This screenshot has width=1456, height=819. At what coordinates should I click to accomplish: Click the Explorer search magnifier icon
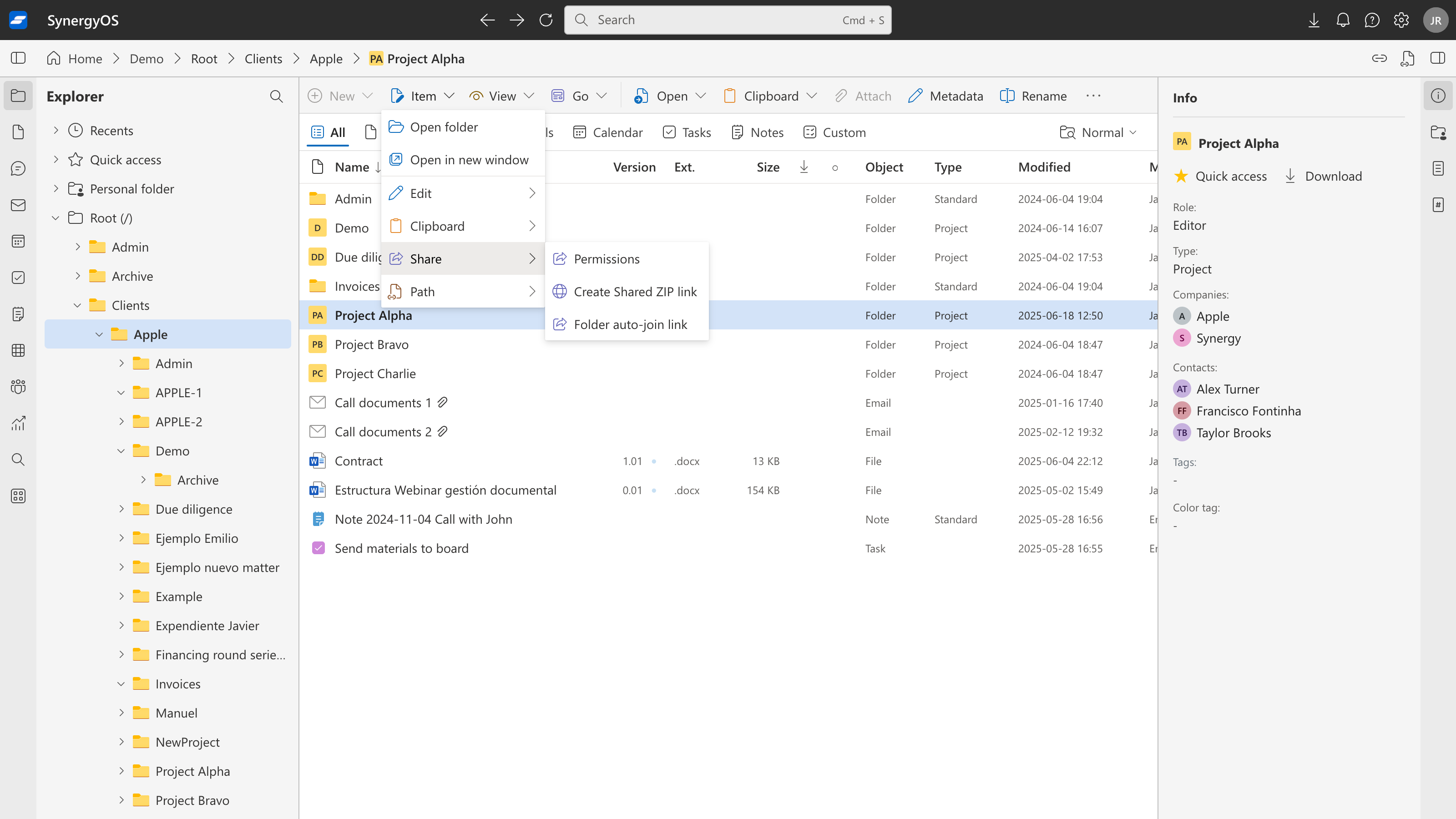(276, 96)
